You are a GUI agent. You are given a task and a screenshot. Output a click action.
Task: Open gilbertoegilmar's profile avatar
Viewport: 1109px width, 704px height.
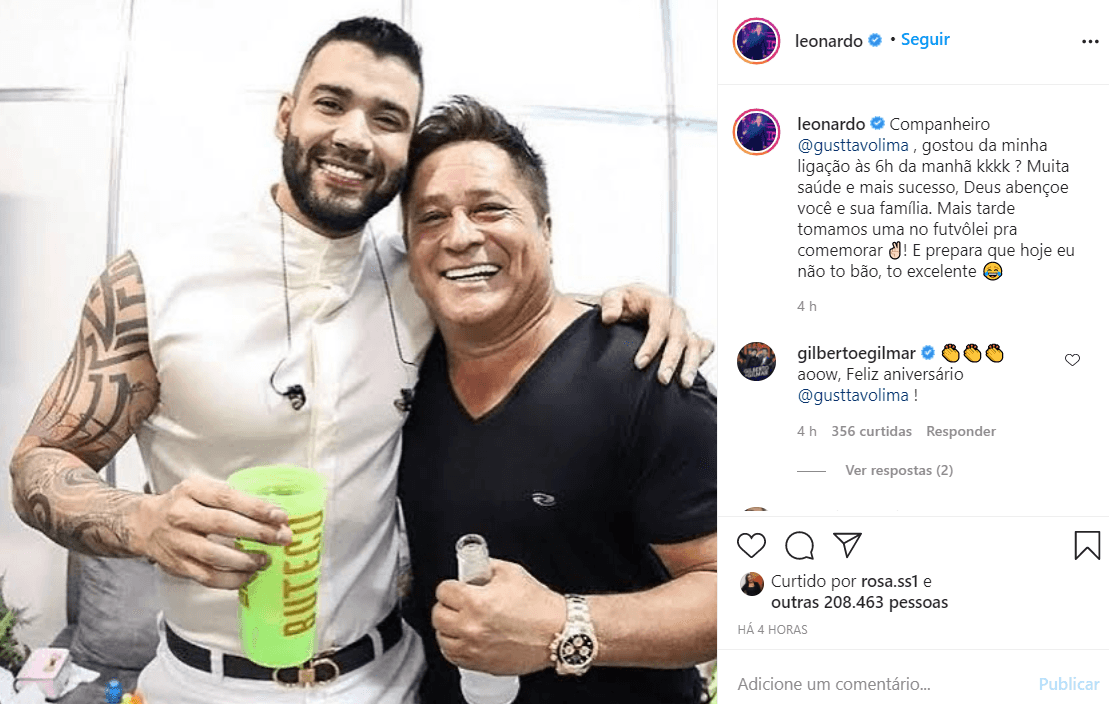click(x=756, y=362)
